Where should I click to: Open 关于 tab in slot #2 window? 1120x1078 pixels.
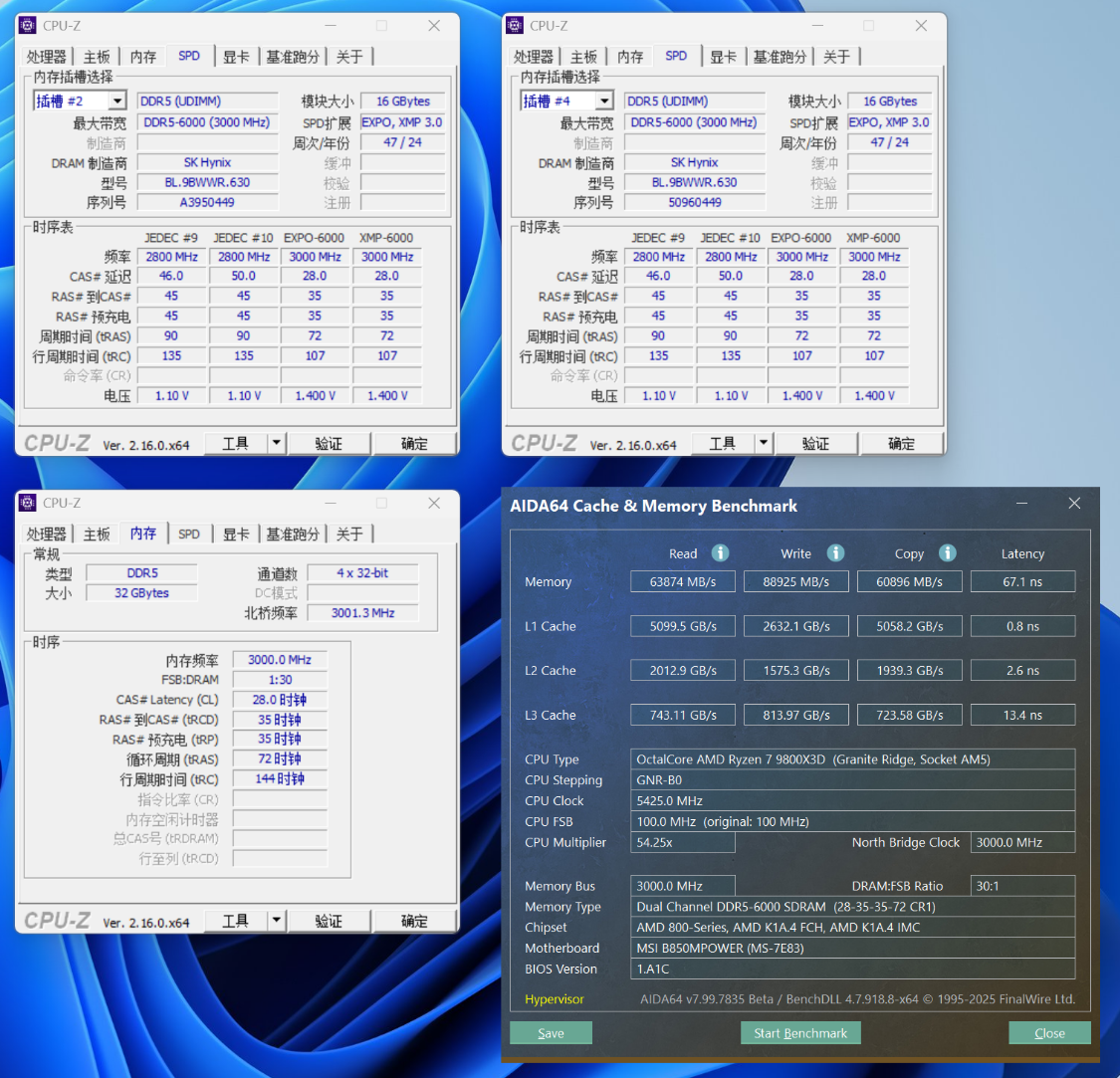[349, 57]
